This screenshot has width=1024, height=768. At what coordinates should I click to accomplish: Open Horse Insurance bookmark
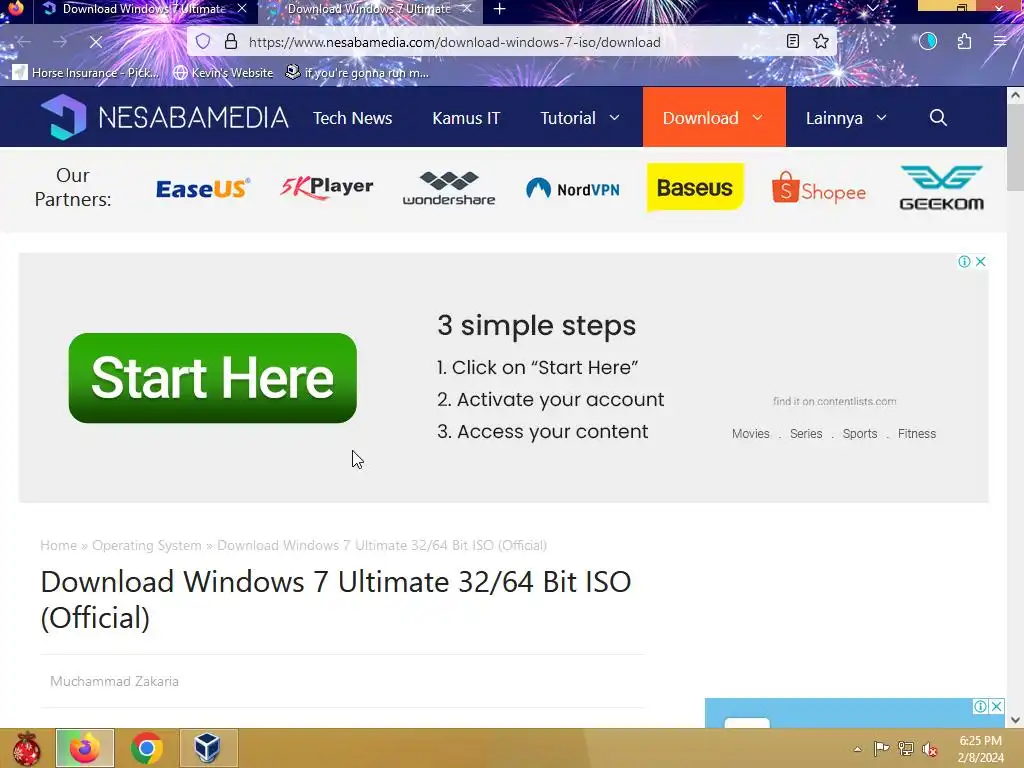click(x=86, y=72)
